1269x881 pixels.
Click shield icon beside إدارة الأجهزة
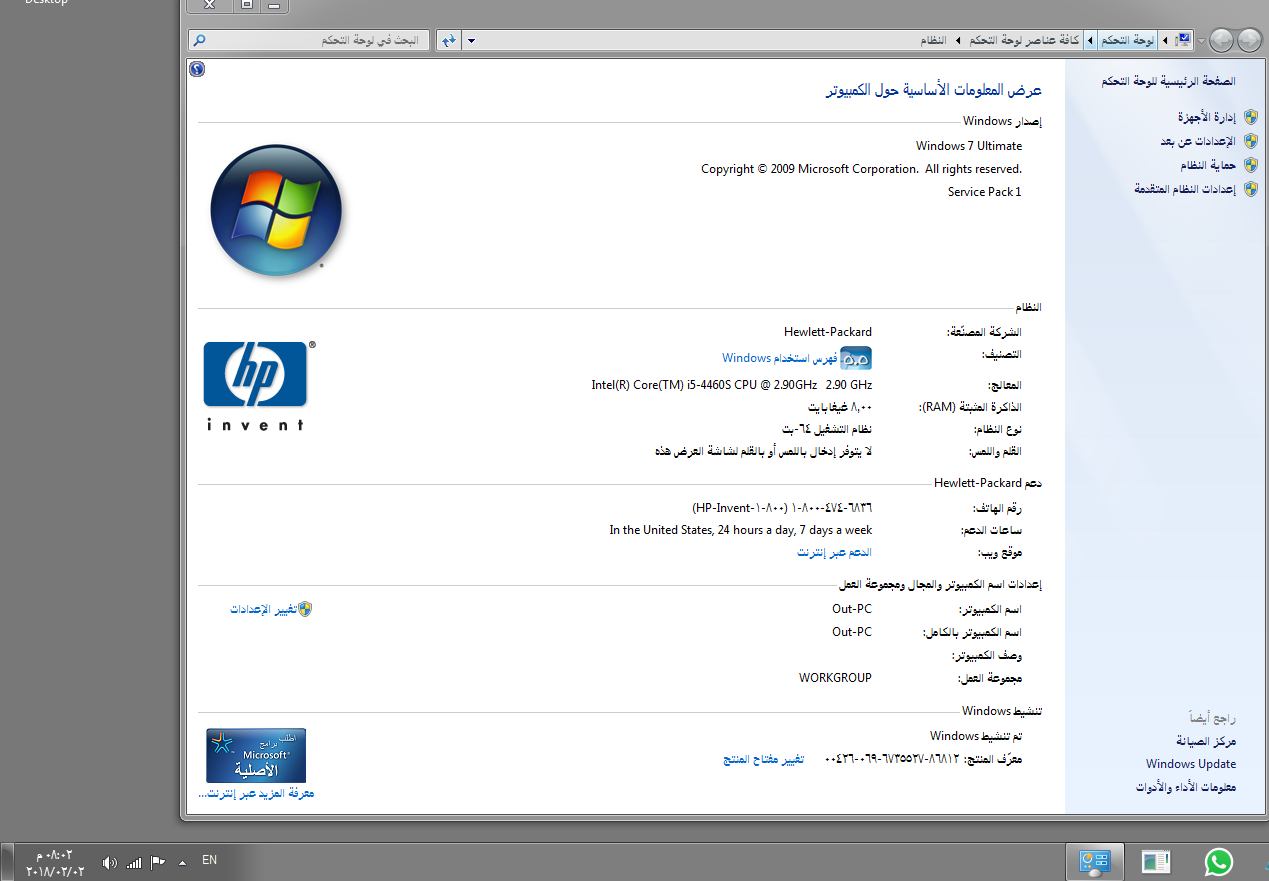tap(1250, 117)
